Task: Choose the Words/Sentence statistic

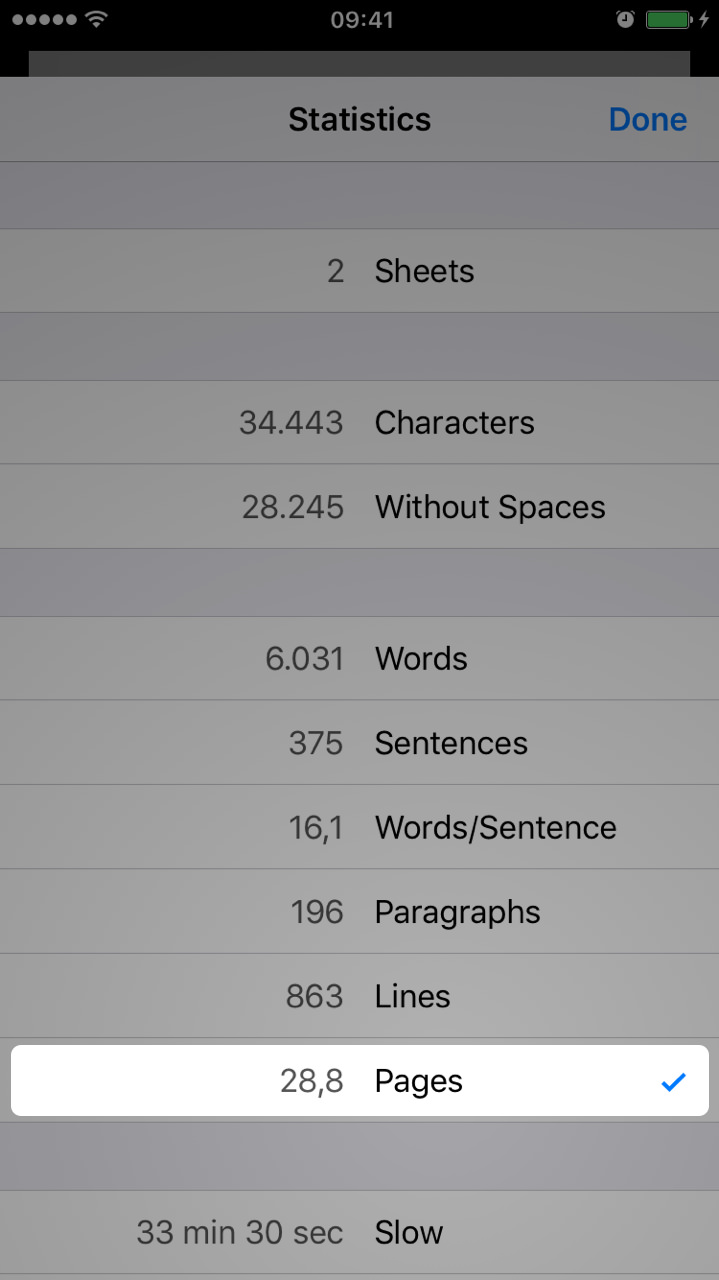Action: [x=359, y=828]
